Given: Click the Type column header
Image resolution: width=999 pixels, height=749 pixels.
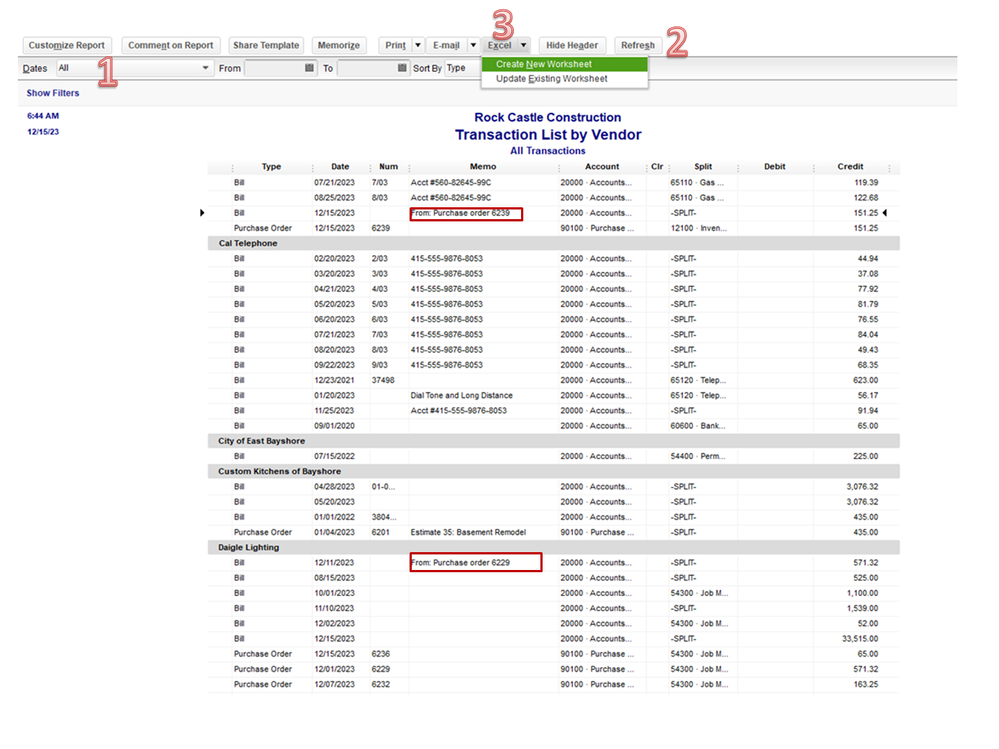Looking at the screenshot, I should point(271,167).
